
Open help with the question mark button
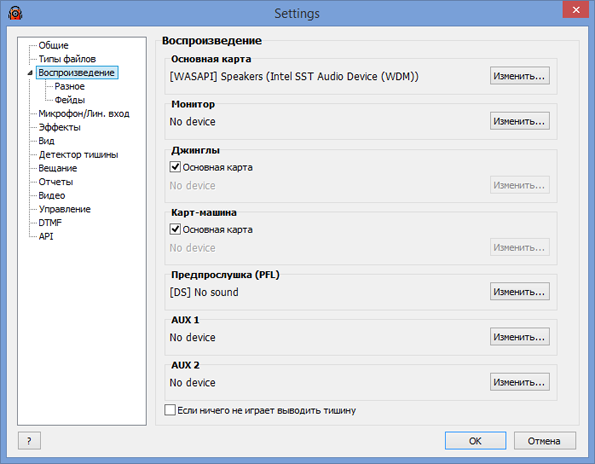point(29,440)
